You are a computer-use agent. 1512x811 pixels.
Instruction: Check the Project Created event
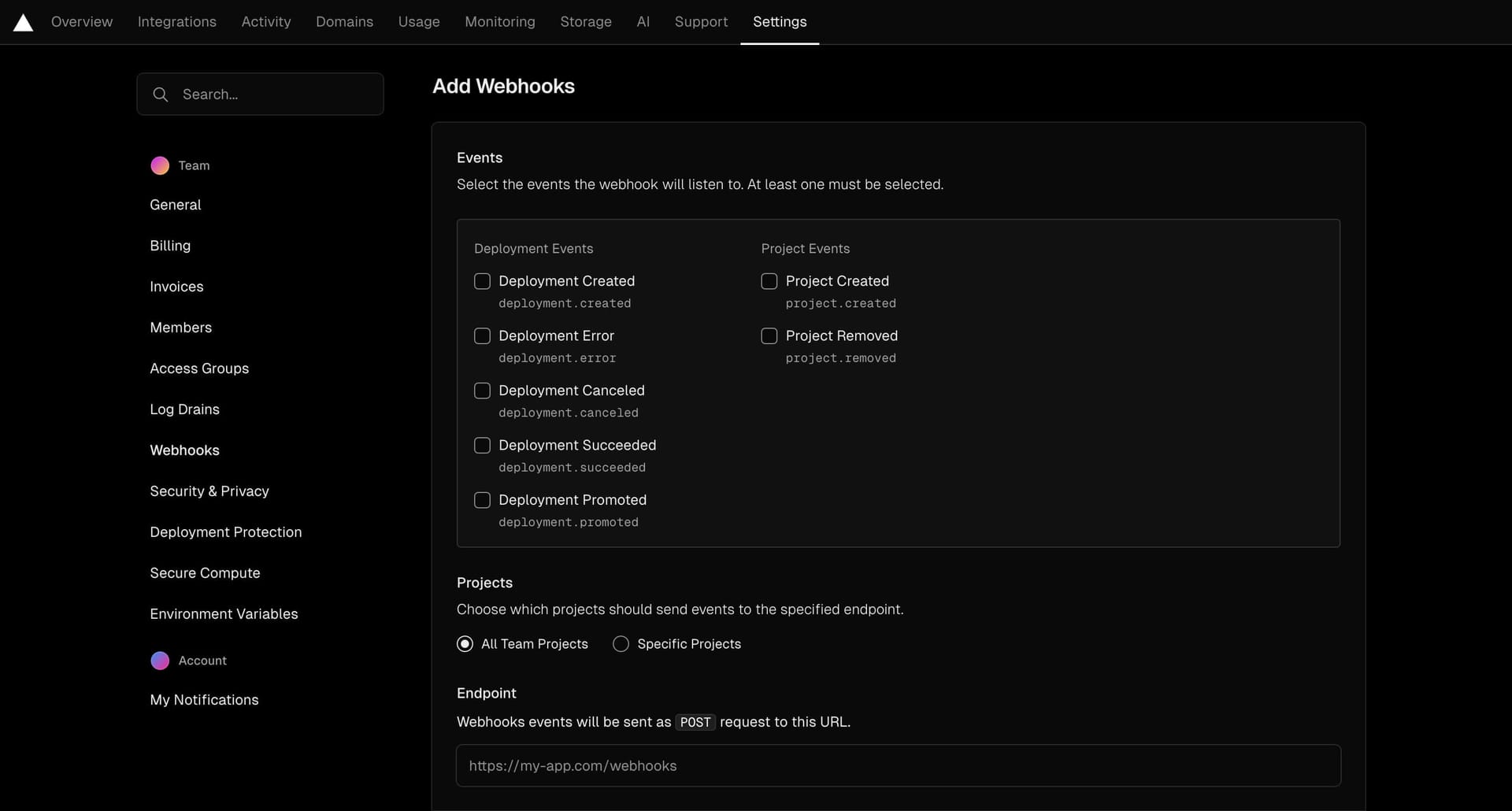(x=769, y=281)
